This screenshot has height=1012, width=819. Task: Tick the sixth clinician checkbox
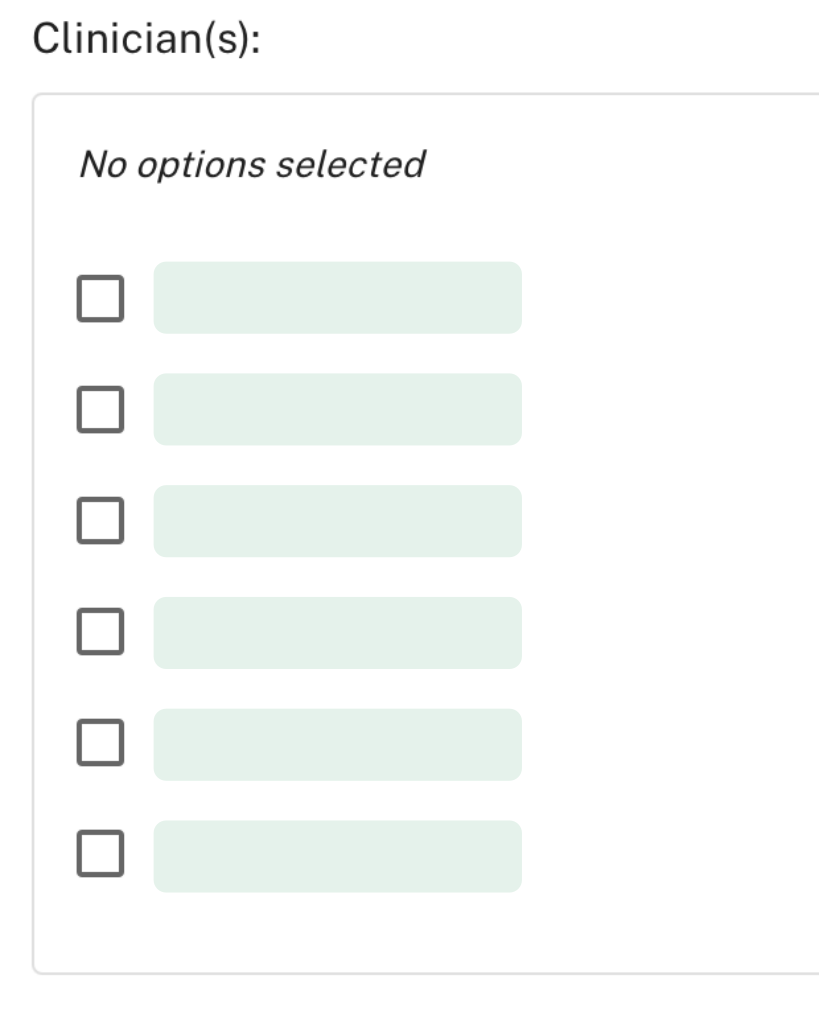[x=101, y=855]
